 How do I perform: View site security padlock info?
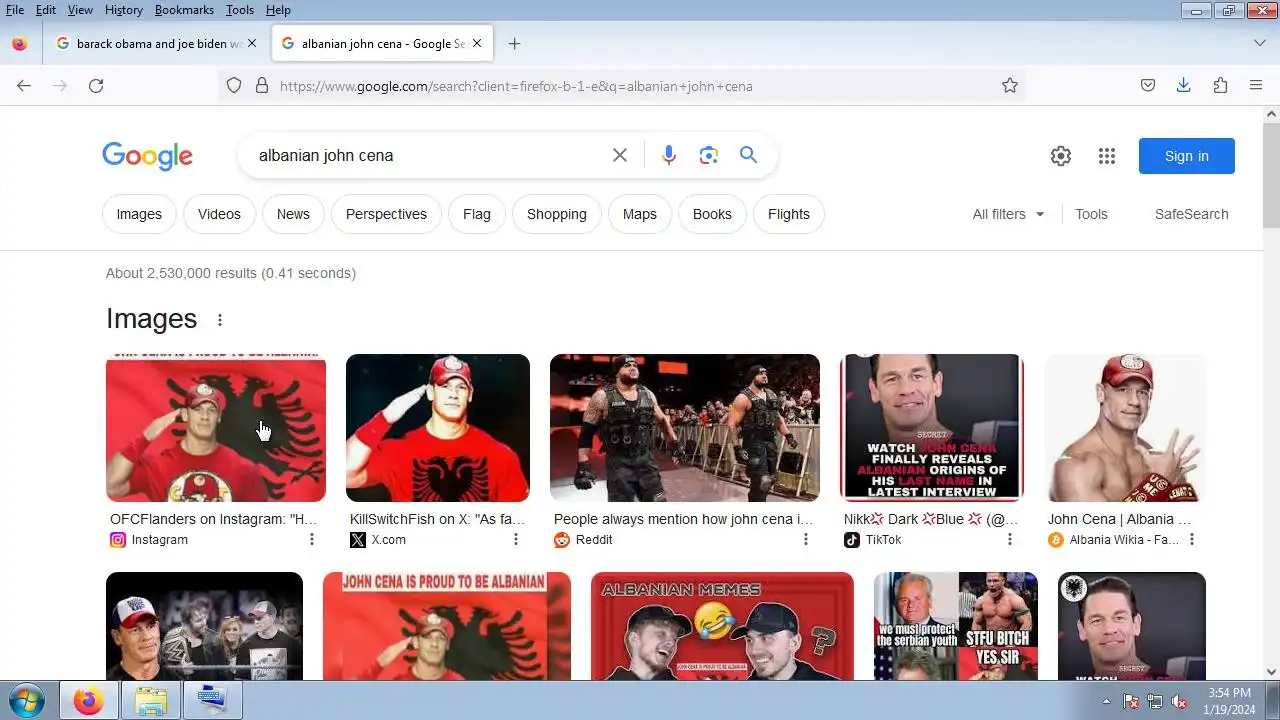[x=262, y=86]
